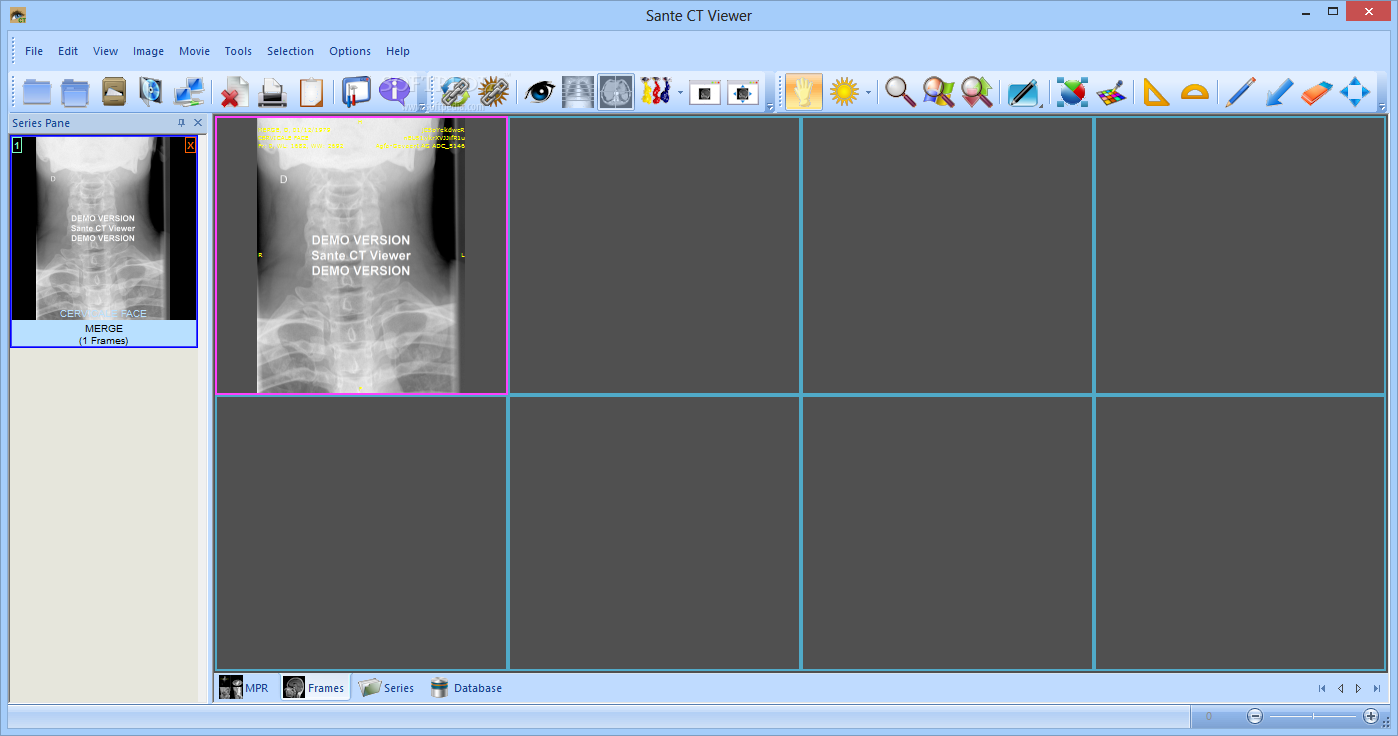The height and width of the screenshot is (736, 1398).
Task: Click the CD disc case icon
Action: [151, 92]
